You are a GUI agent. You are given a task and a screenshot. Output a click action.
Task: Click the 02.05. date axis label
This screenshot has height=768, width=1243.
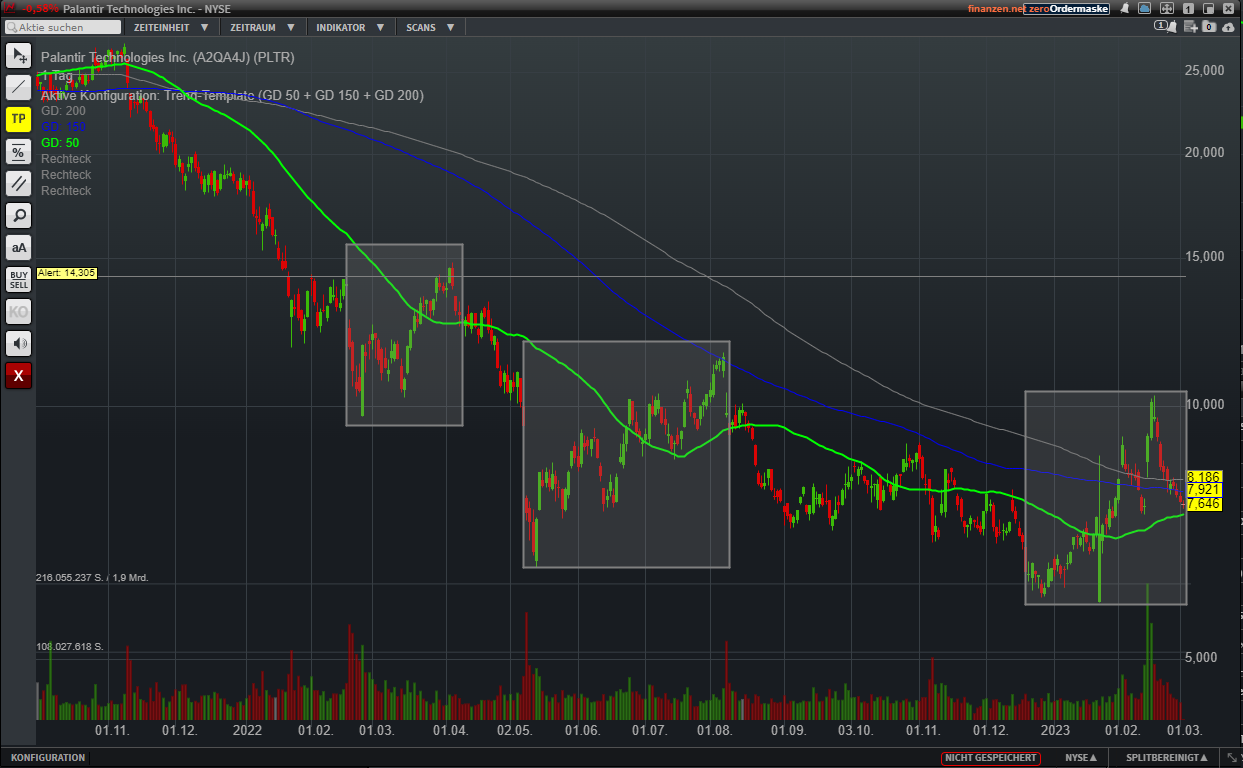515,730
